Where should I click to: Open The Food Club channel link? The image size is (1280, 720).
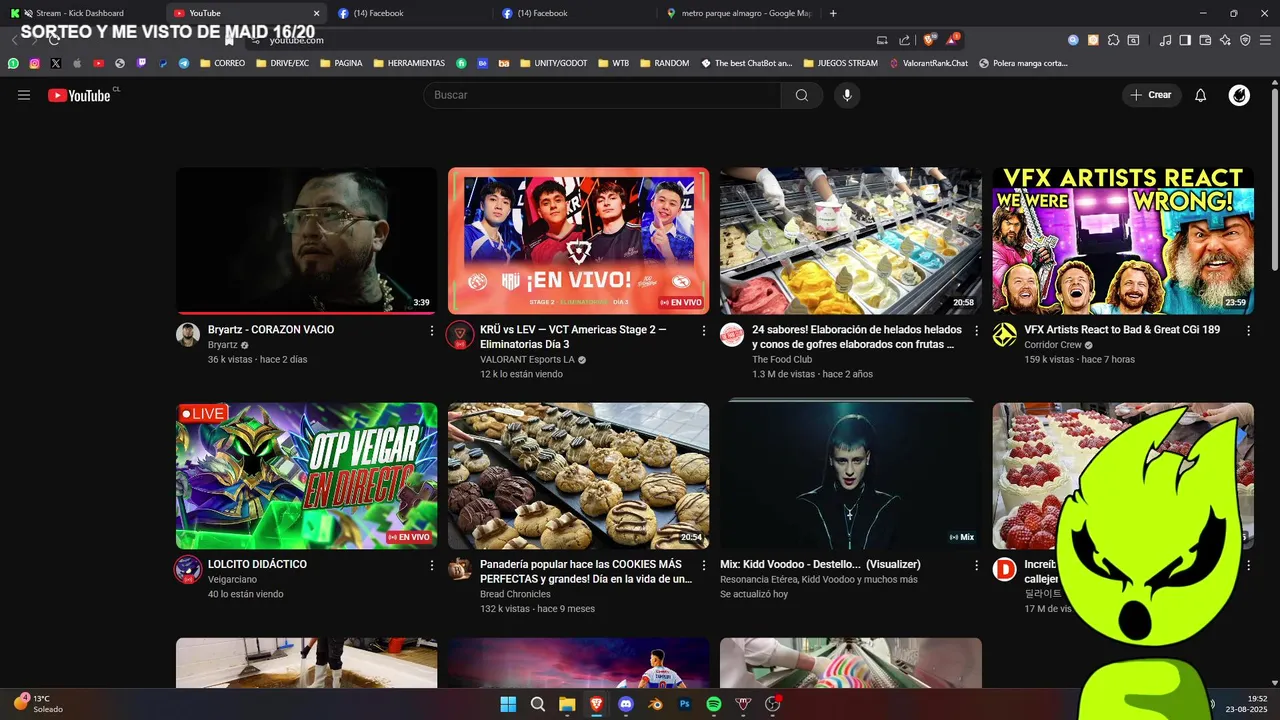tap(782, 360)
